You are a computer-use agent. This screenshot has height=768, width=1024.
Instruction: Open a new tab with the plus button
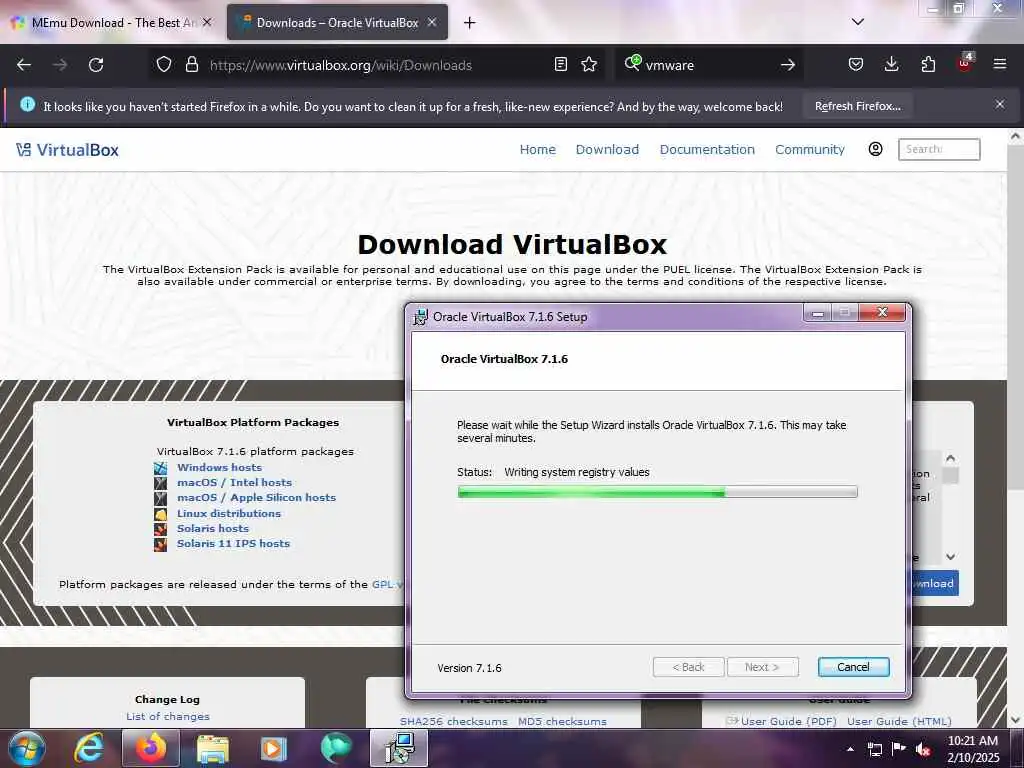tap(470, 23)
